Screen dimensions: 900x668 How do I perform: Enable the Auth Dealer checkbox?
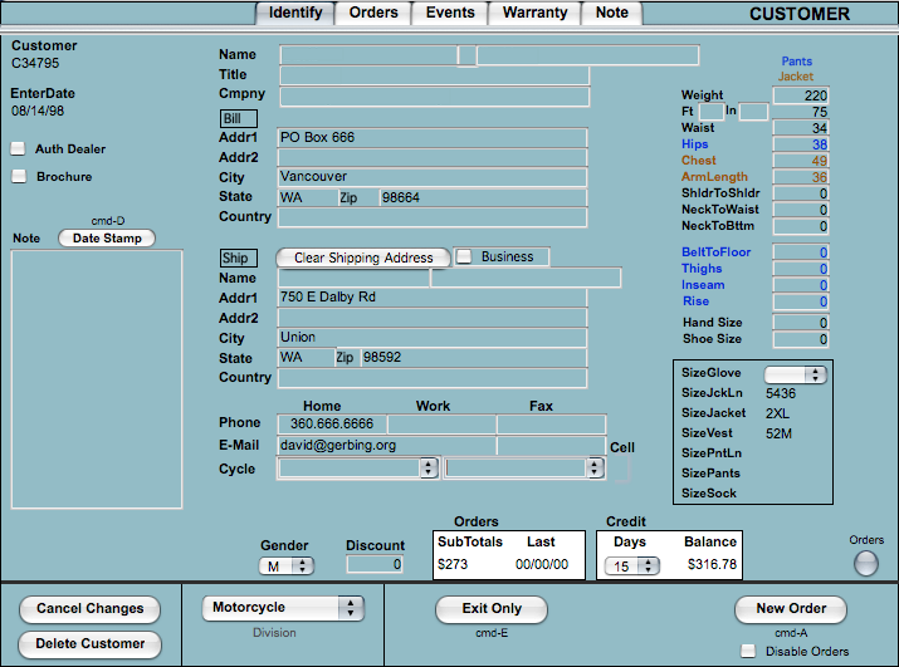point(18,149)
